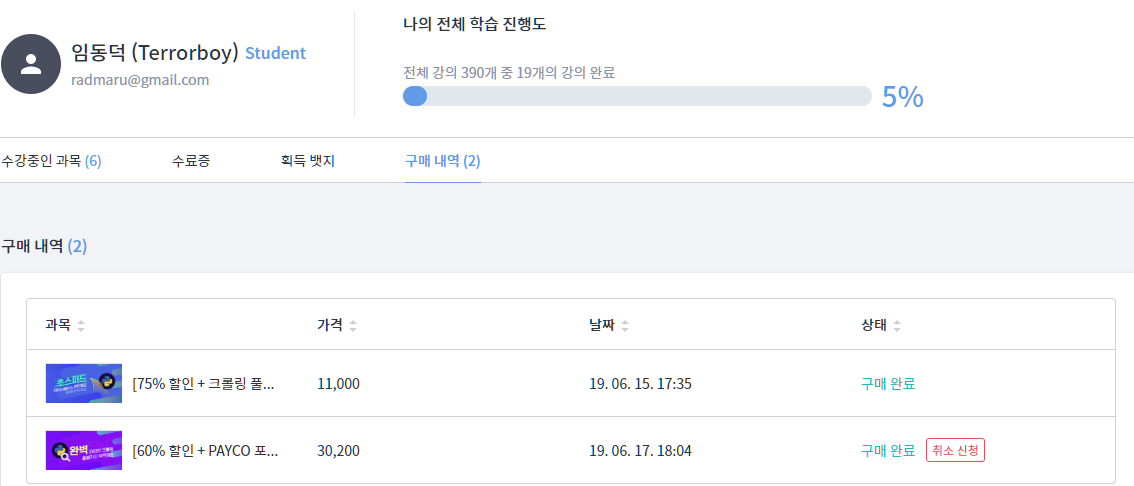
Task: Switch to the 수료증 tab
Action: click(x=191, y=161)
